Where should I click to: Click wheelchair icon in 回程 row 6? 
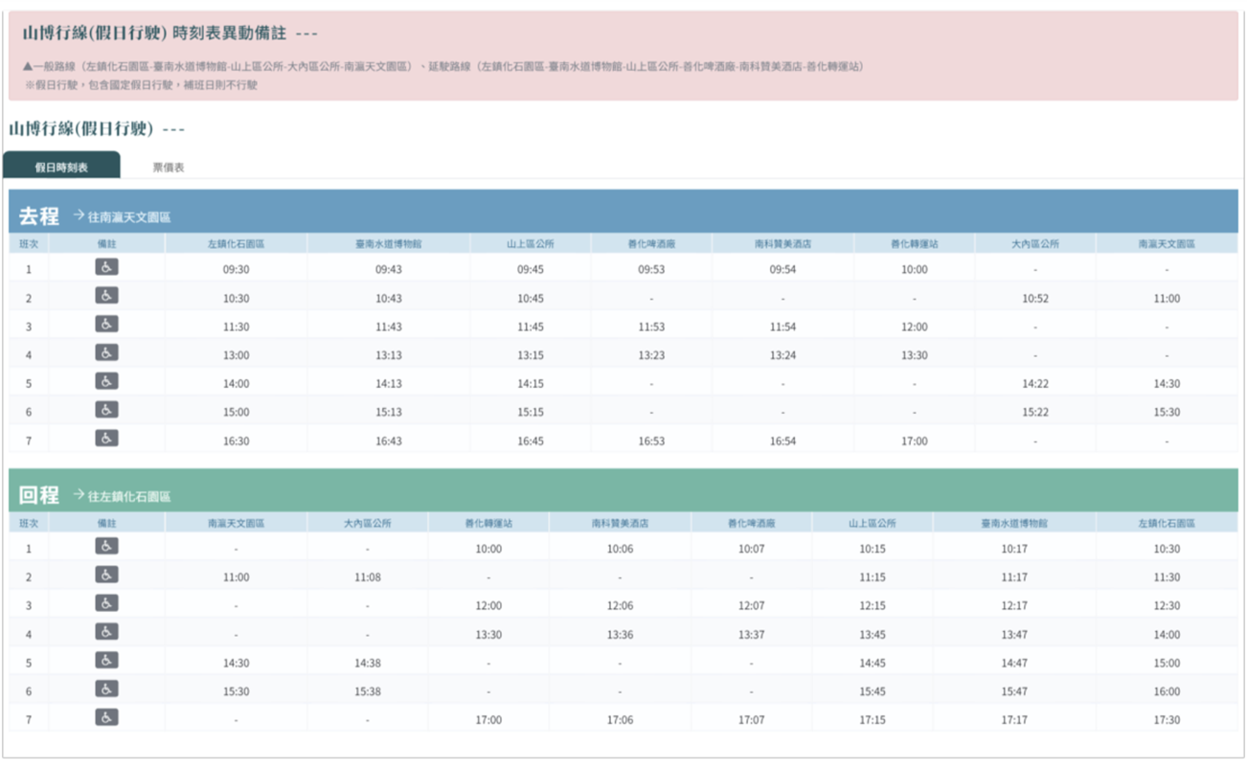107,689
